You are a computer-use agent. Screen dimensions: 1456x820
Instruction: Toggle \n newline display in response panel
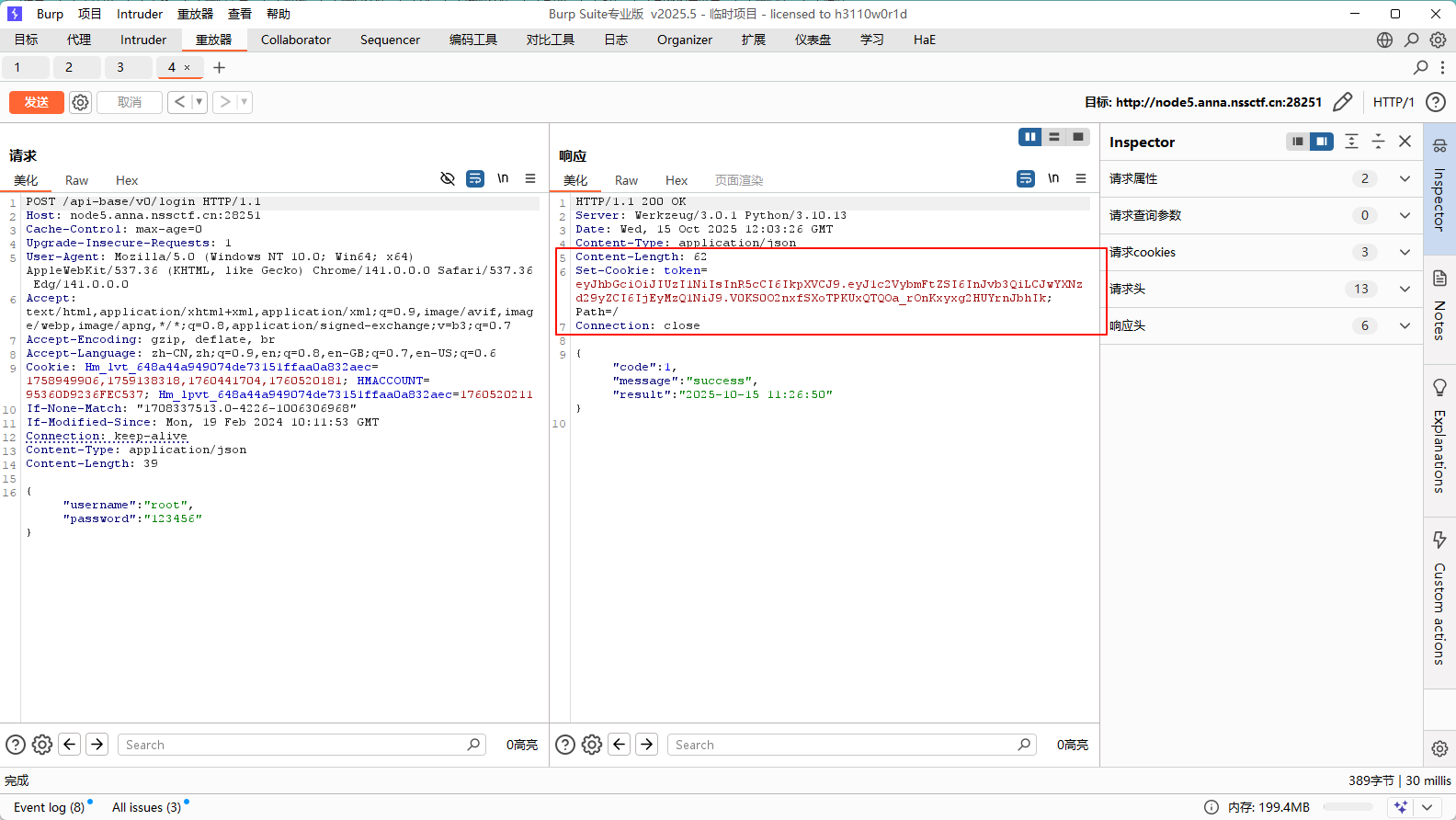[1053, 178]
